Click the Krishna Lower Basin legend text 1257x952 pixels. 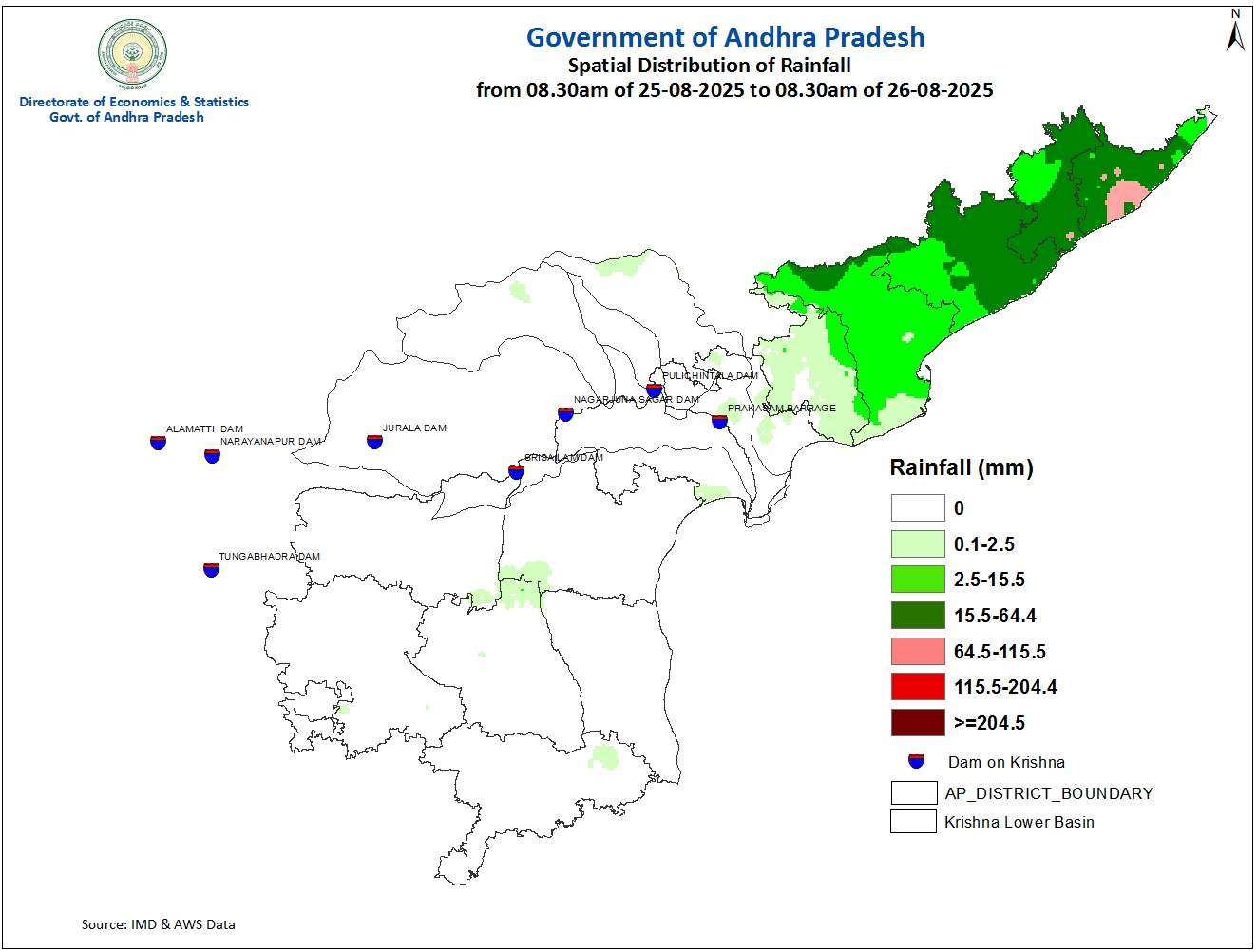(1019, 822)
